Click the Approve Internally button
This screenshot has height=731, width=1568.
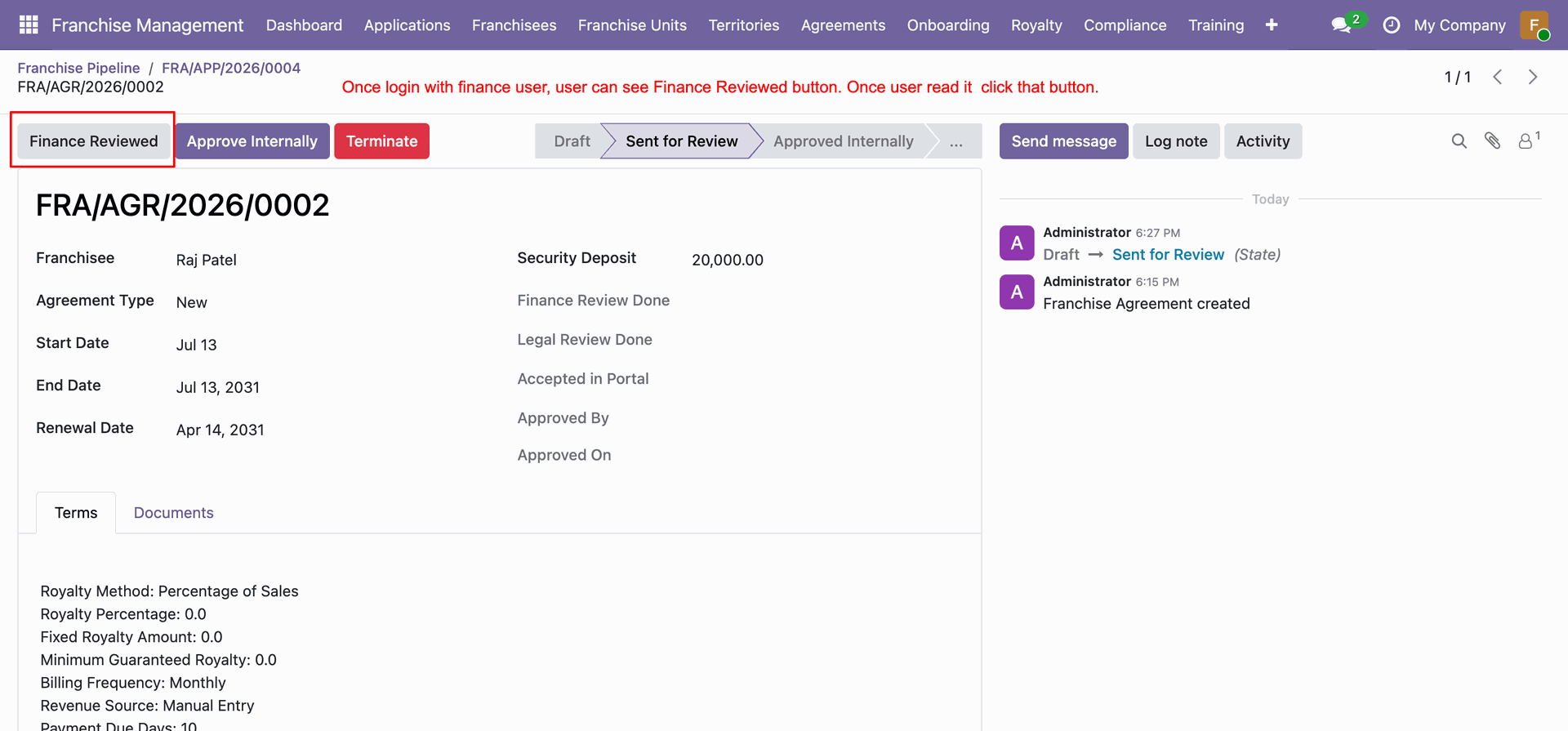coord(252,141)
